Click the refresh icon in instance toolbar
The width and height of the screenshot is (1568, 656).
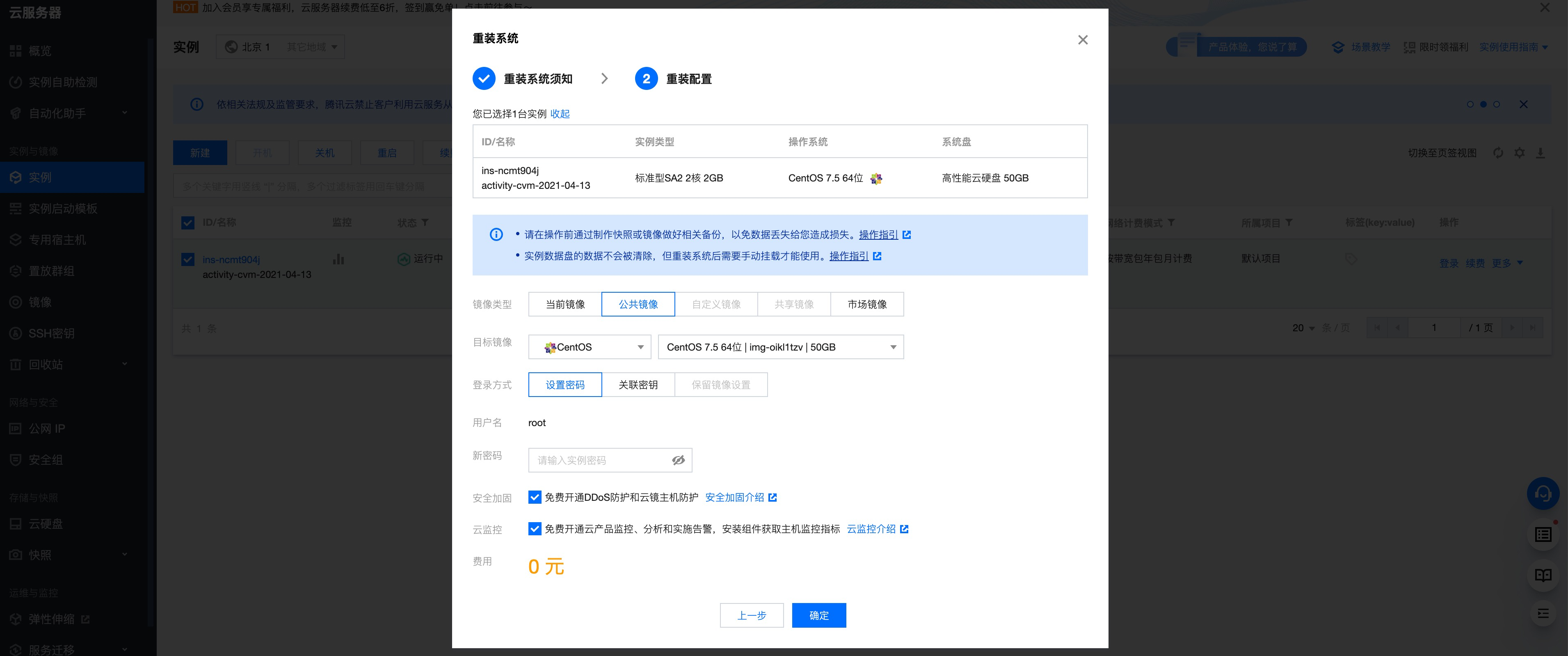tap(1498, 153)
